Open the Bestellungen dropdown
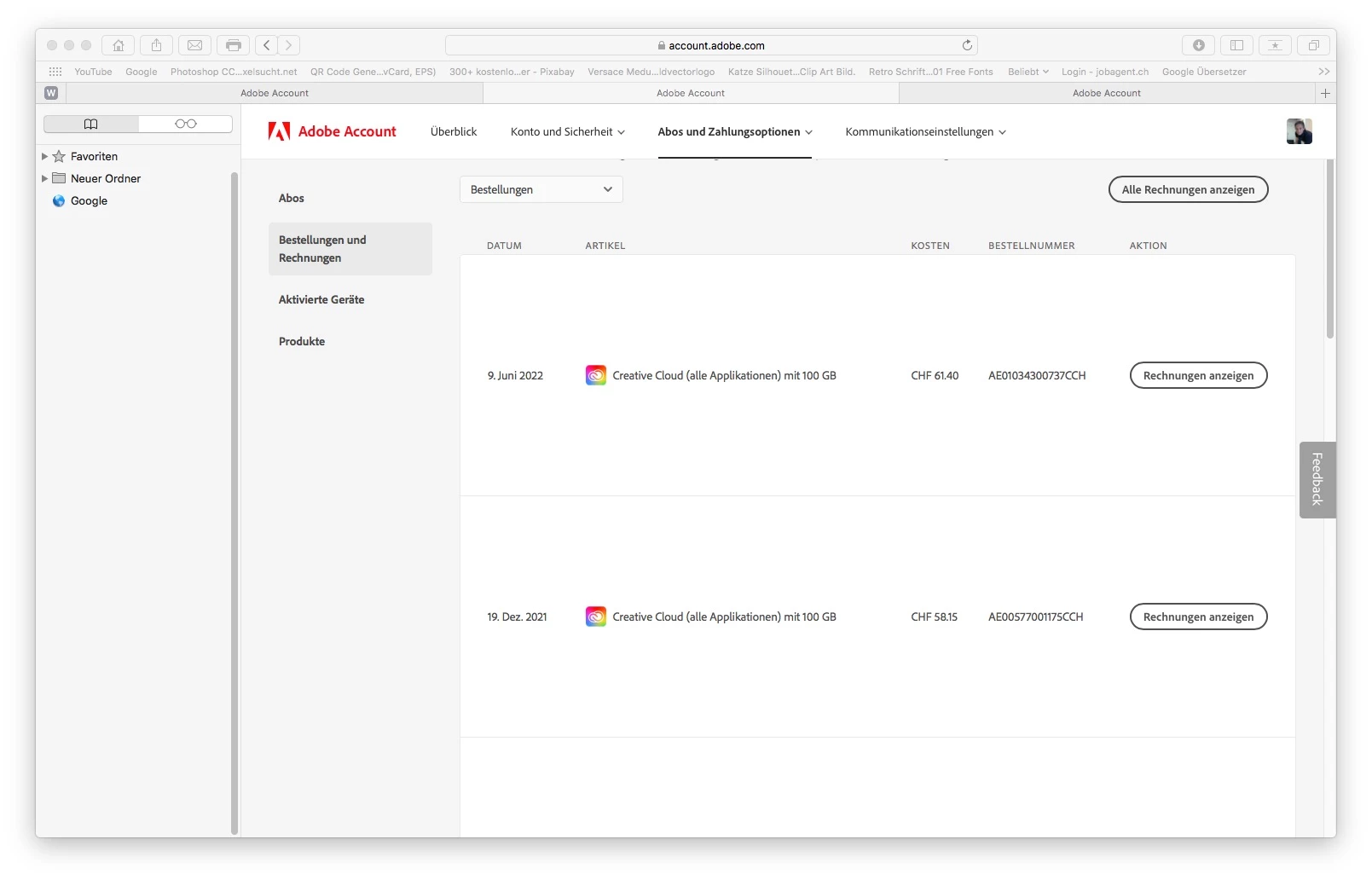Image resolution: width=1372 pixels, height=880 pixels. click(541, 189)
